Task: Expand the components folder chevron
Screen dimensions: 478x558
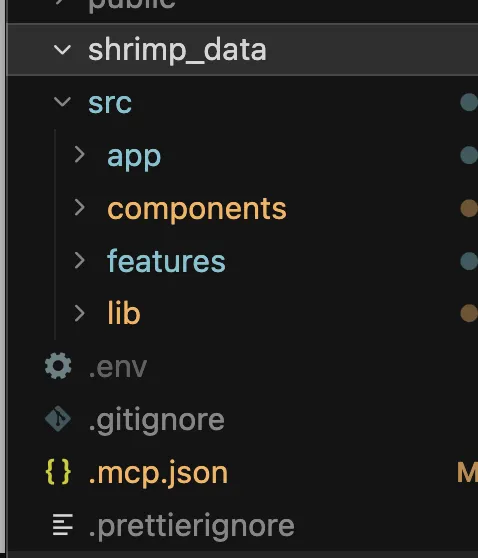Action: pyautogui.click(x=80, y=207)
